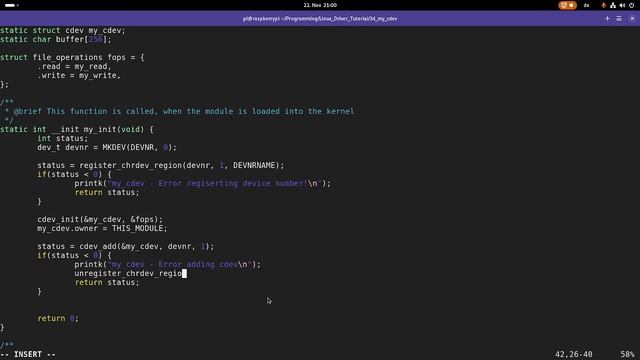This screenshot has height=360, width=640.
Task: Click 'cdev_init(&my_cdev, &fops);' line
Action: coord(100,219)
